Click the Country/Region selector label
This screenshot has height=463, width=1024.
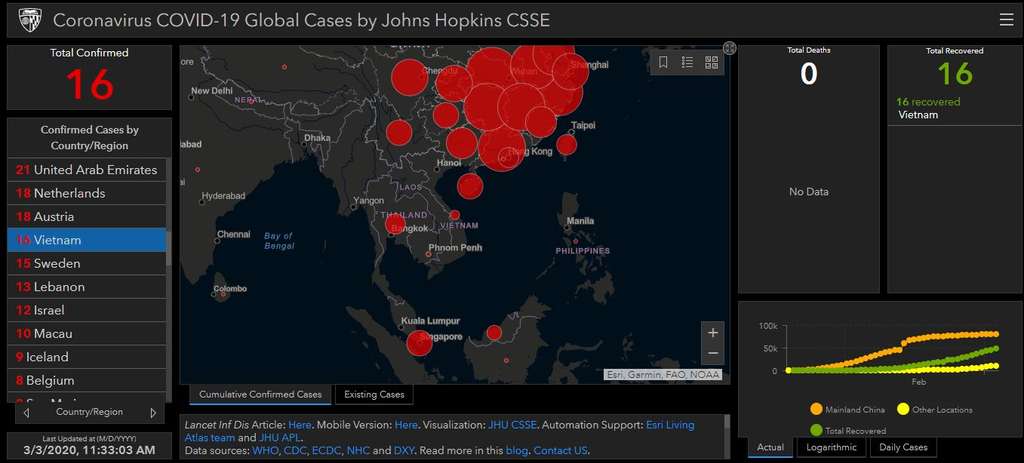(89, 412)
